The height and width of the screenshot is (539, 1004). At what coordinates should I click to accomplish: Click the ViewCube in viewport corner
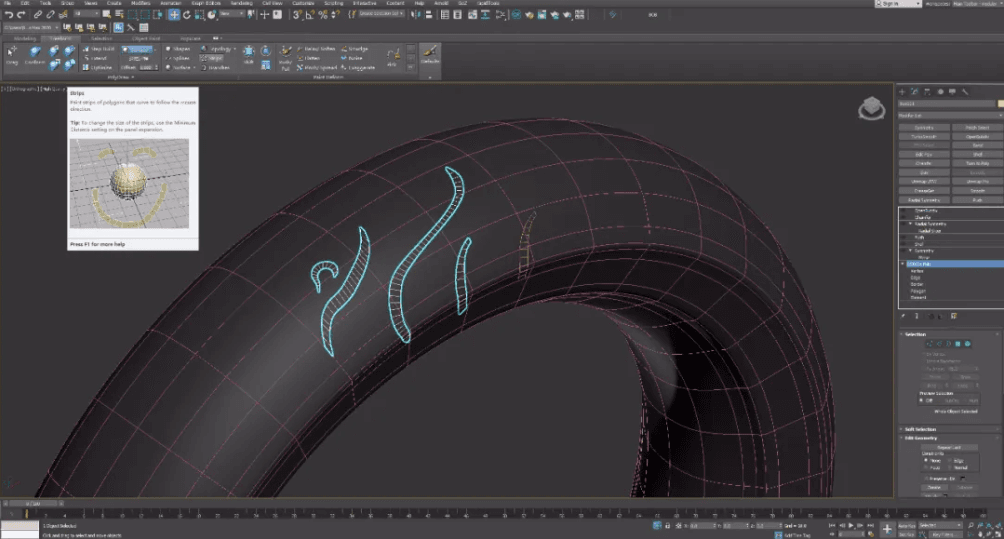tap(874, 107)
